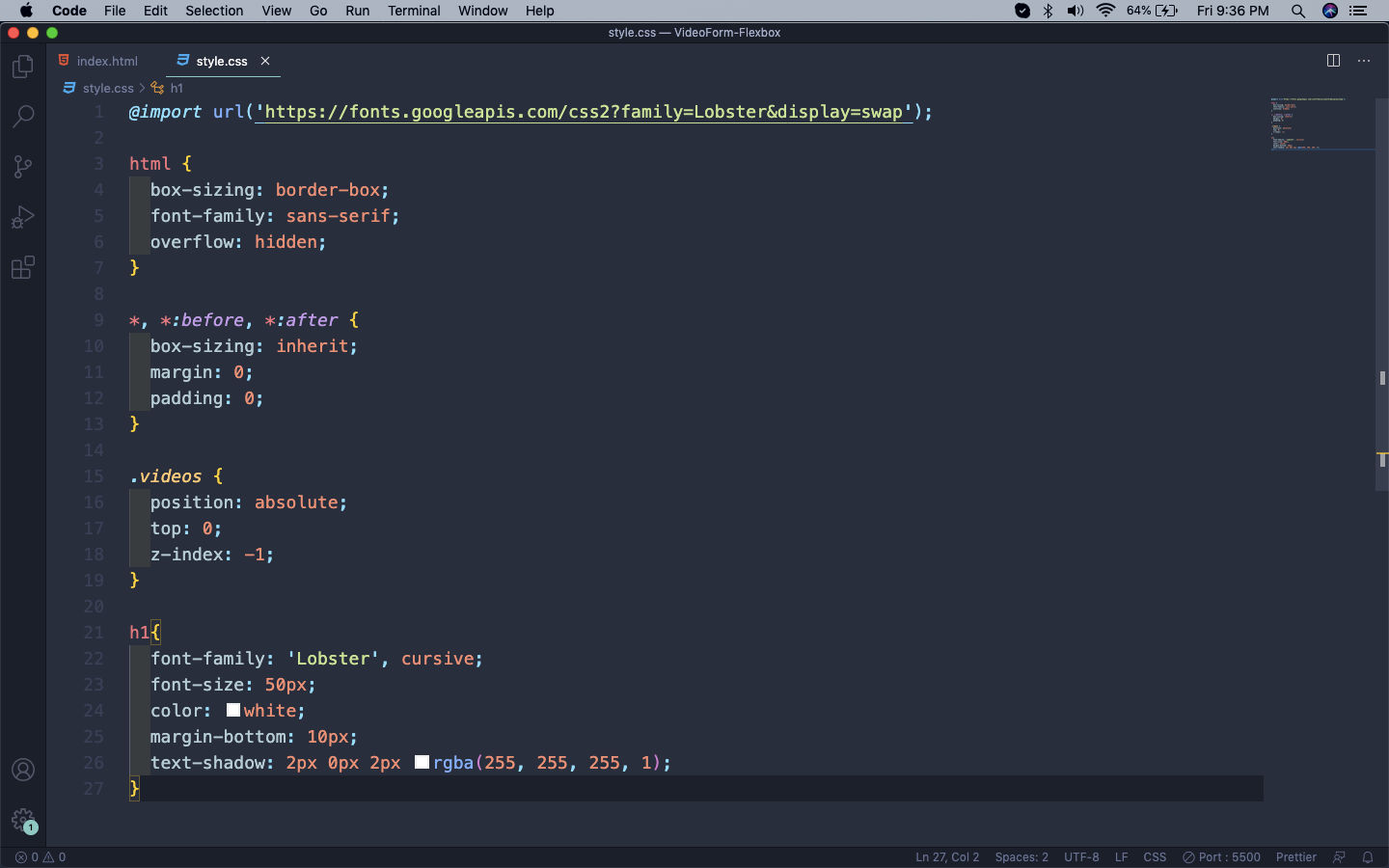Change the CSS language mode
Image resolution: width=1389 pixels, height=868 pixels.
pos(1155,857)
